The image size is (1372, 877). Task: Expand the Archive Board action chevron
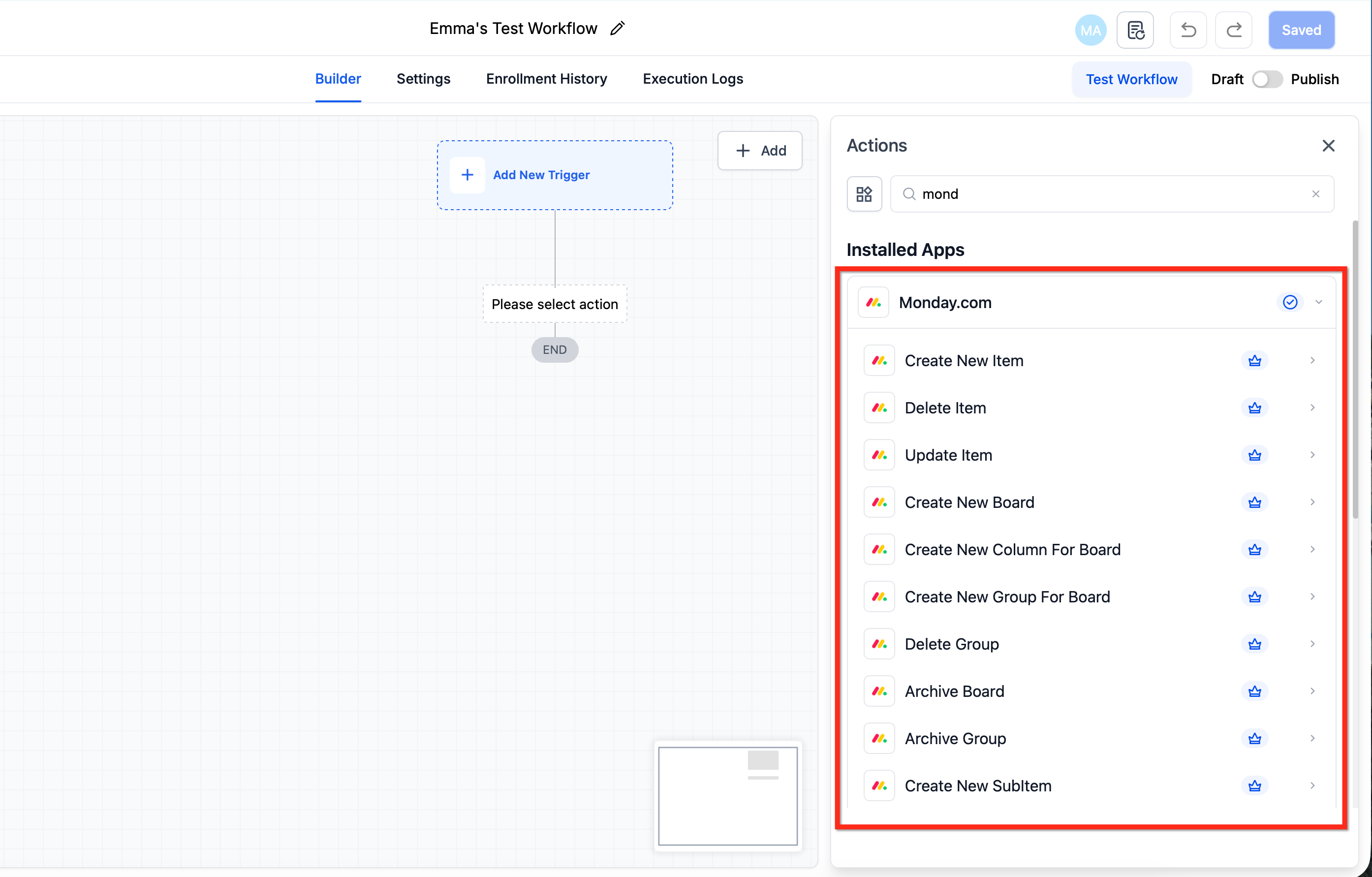pos(1312,691)
